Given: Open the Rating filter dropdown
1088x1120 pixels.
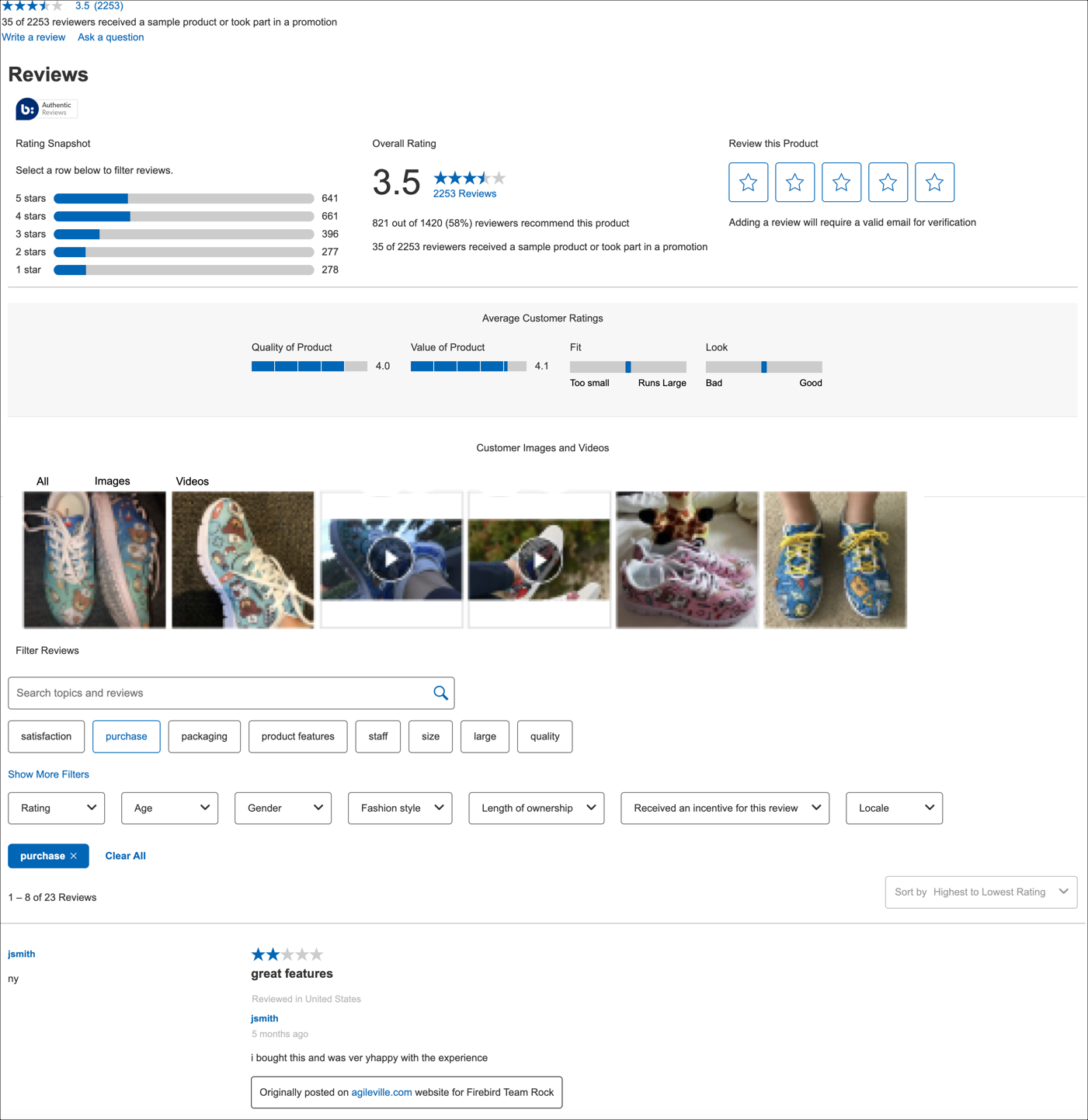Looking at the screenshot, I should [57, 808].
